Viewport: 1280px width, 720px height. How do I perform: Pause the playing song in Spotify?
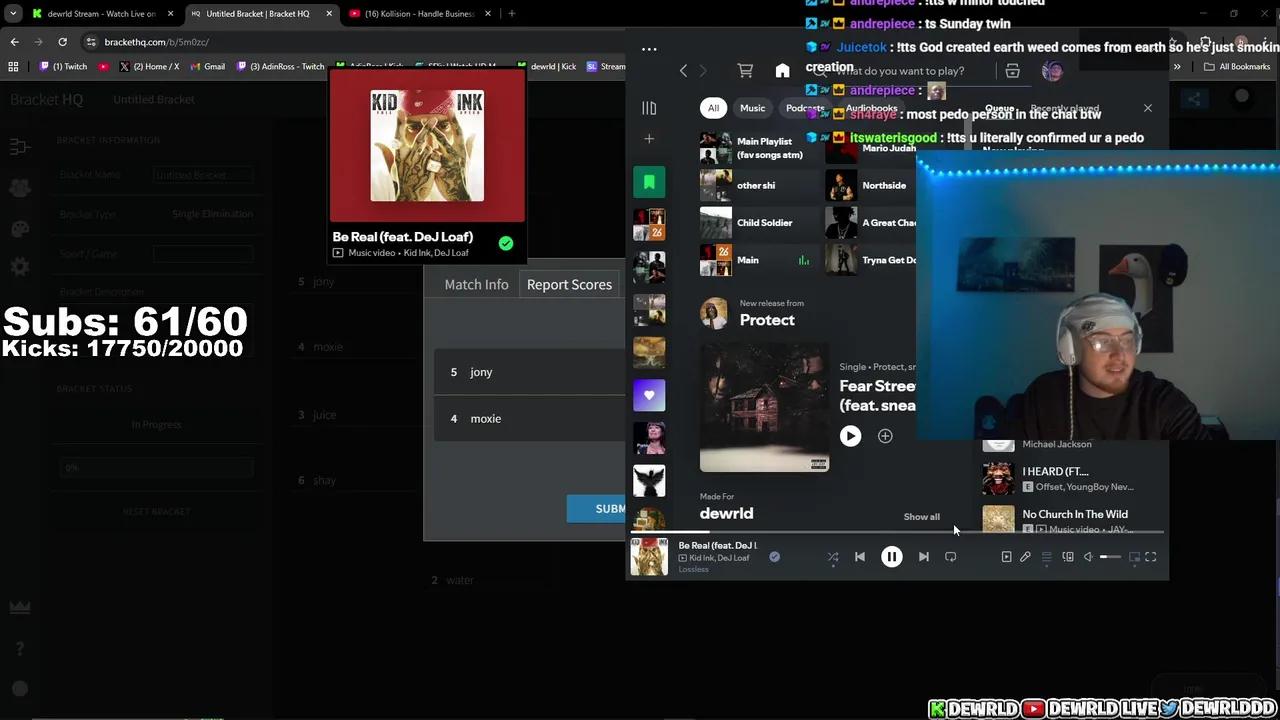point(891,557)
